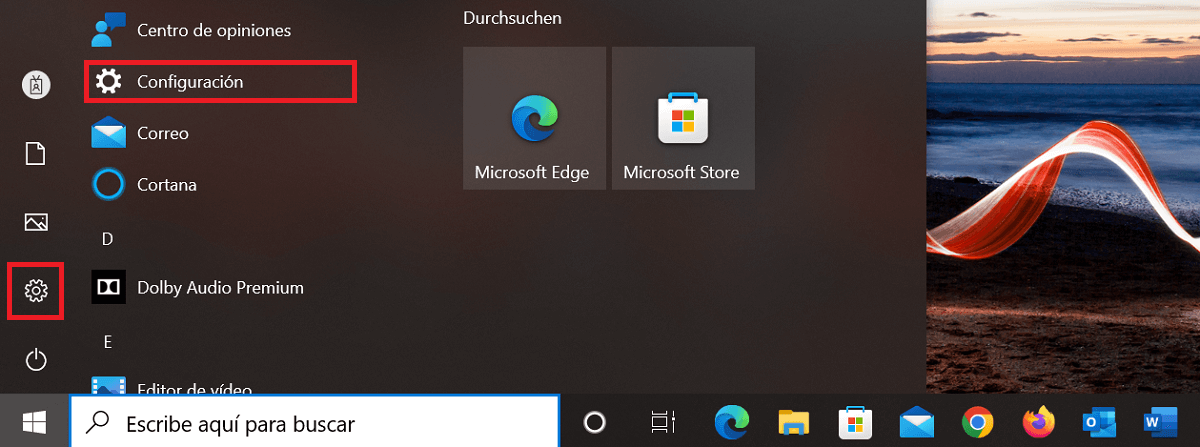Click the user account avatar in Start sidebar
Screen dimensions: 1200x447
pos(36,85)
